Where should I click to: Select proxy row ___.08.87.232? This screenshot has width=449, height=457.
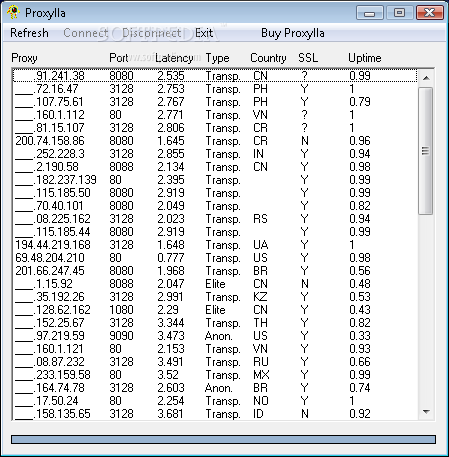click(x=215, y=362)
